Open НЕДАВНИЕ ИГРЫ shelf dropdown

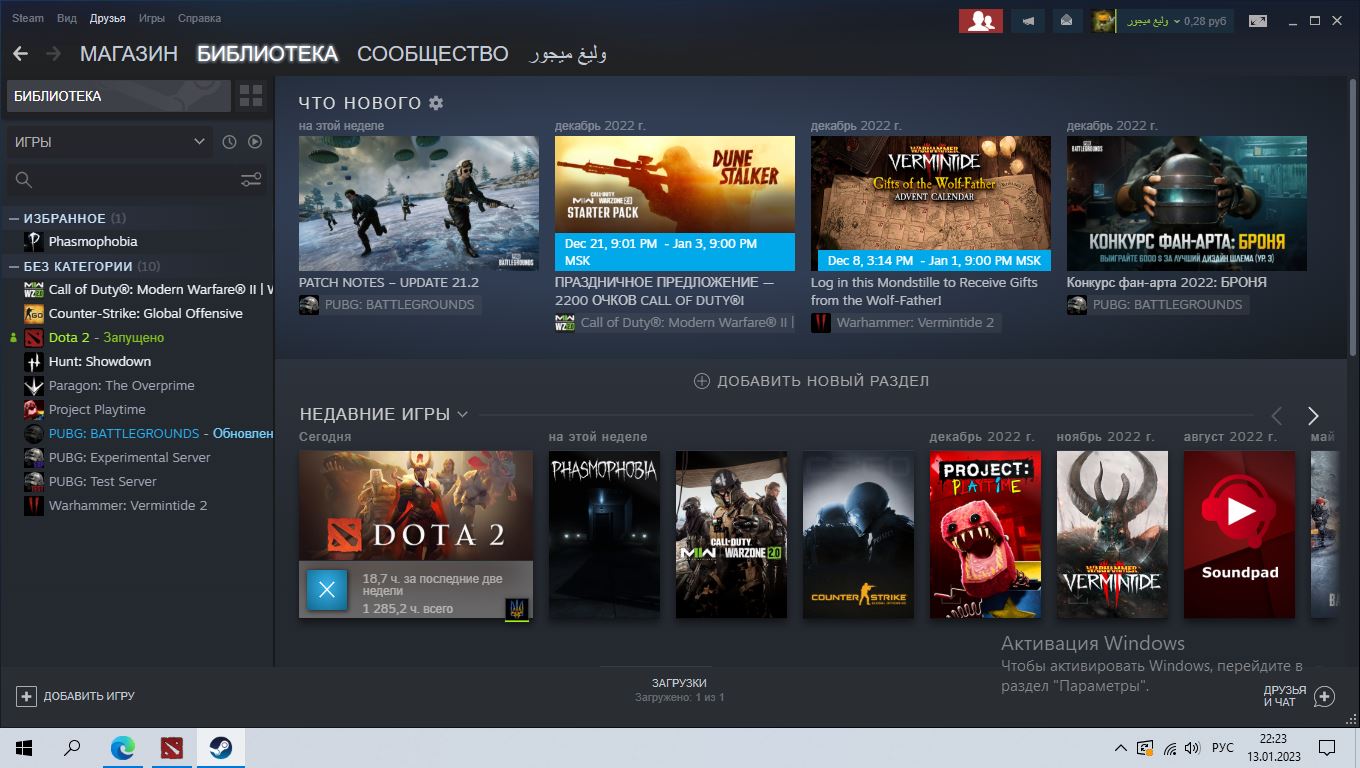pyautogui.click(x=462, y=414)
